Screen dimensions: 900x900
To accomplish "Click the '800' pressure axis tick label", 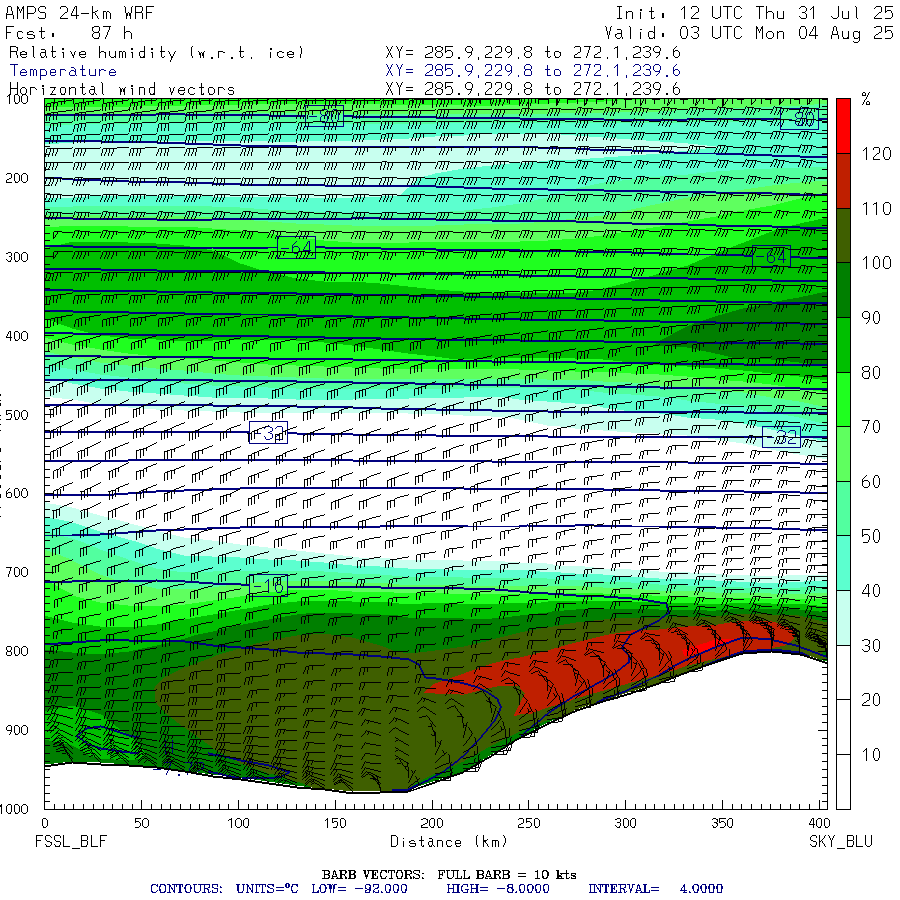I will [x=17, y=651].
